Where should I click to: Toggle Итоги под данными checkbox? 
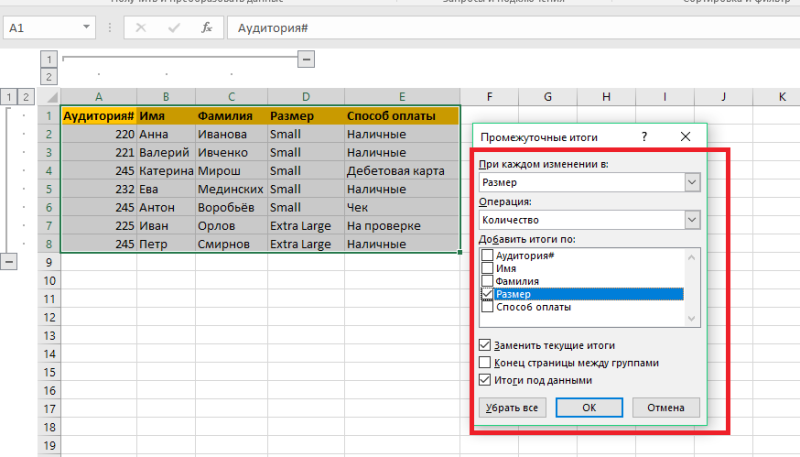coord(485,380)
